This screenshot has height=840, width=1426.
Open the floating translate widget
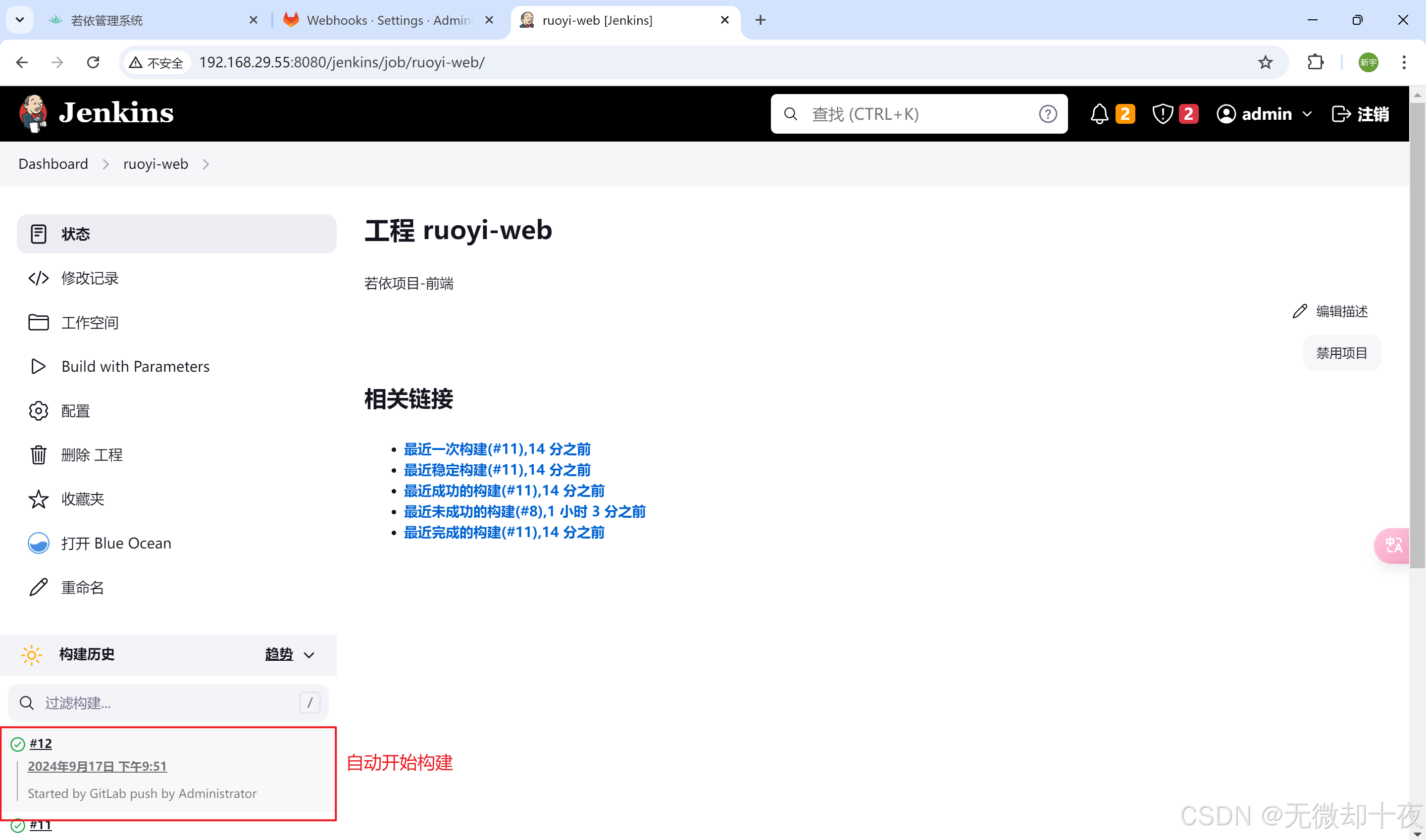point(1393,545)
